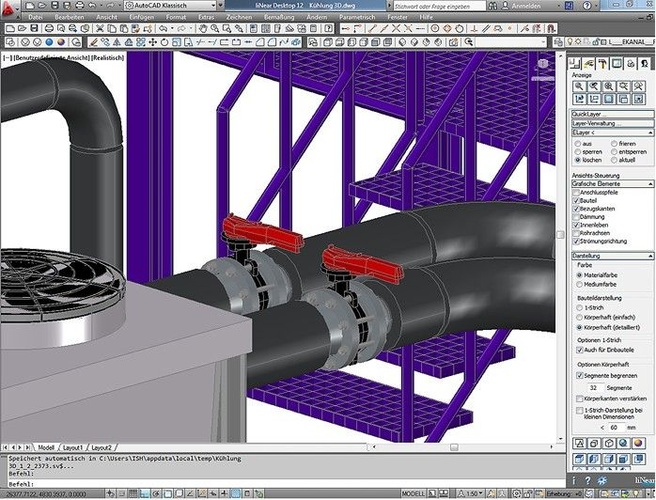The height and width of the screenshot is (500, 656).
Task: Switch to the Layout1 tab
Action: tap(73, 447)
